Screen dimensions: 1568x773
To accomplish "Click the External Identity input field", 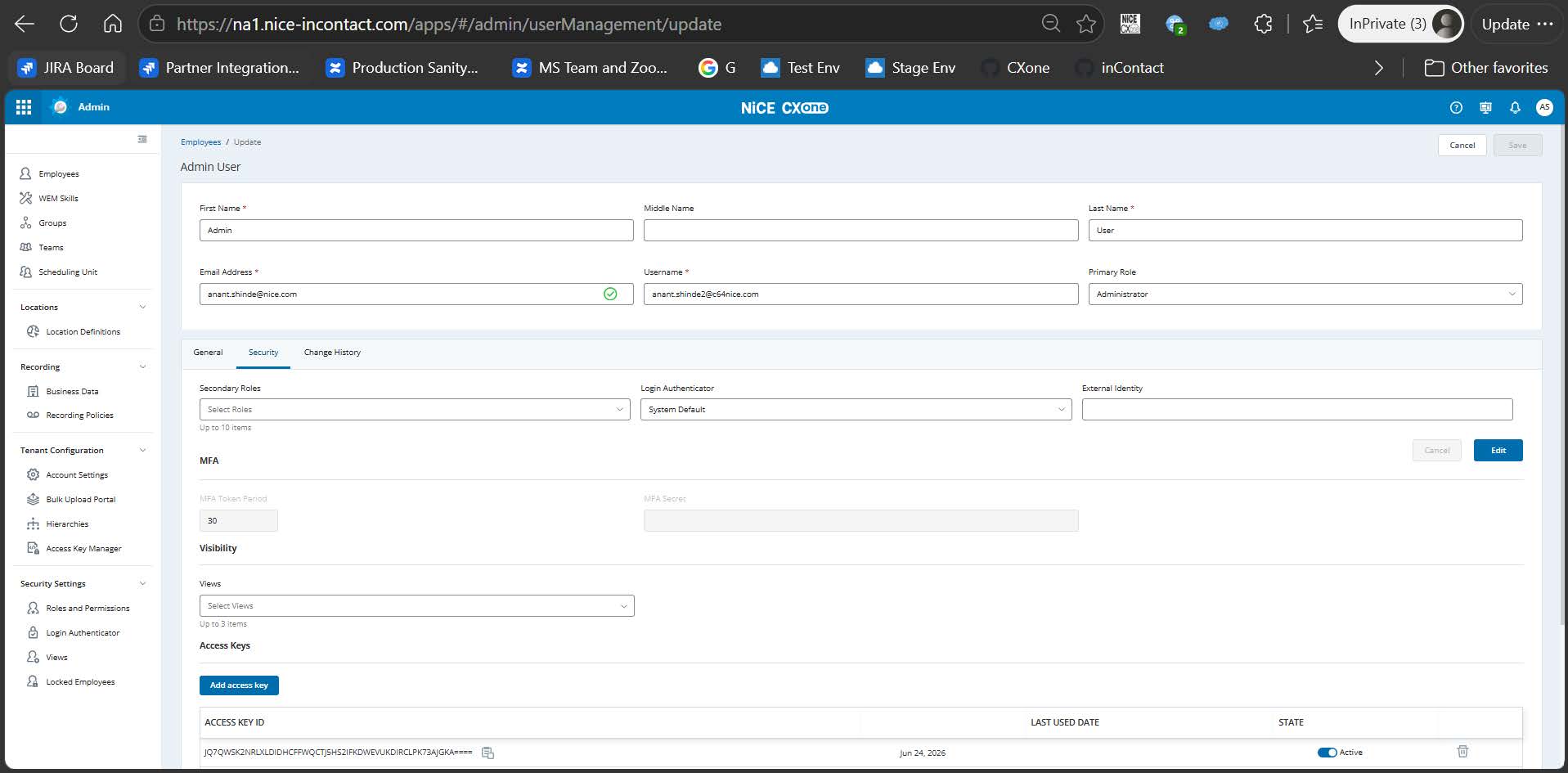I will tap(1297, 409).
